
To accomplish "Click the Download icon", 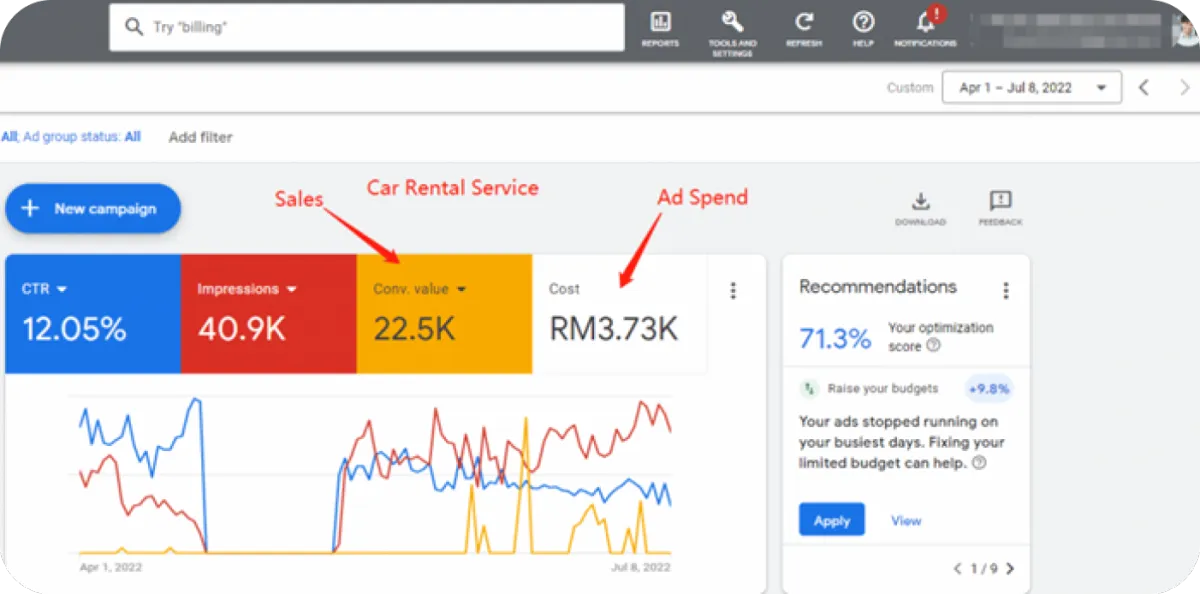I will pos(920,201).
